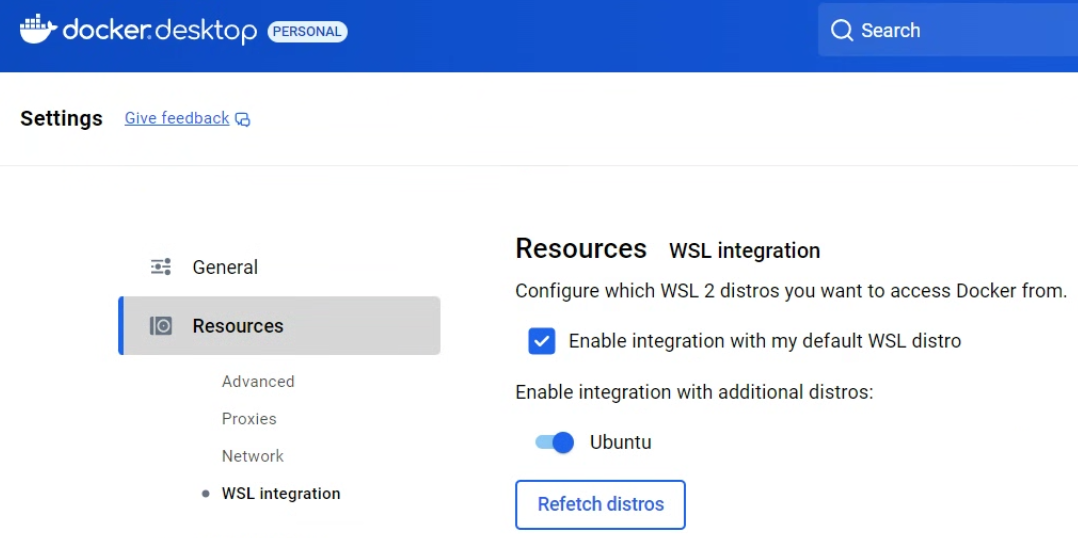Open the Network sub-section
This screenshot has height=538, width=1078.
click(252, 456)
